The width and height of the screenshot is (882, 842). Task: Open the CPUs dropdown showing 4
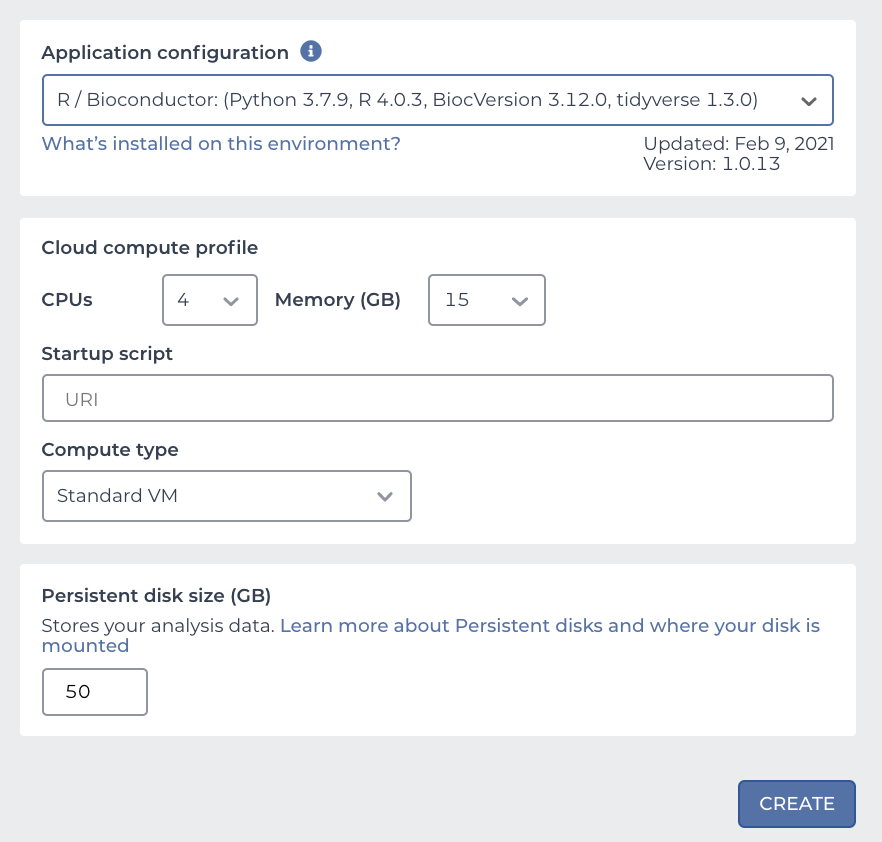coord(210,300)
